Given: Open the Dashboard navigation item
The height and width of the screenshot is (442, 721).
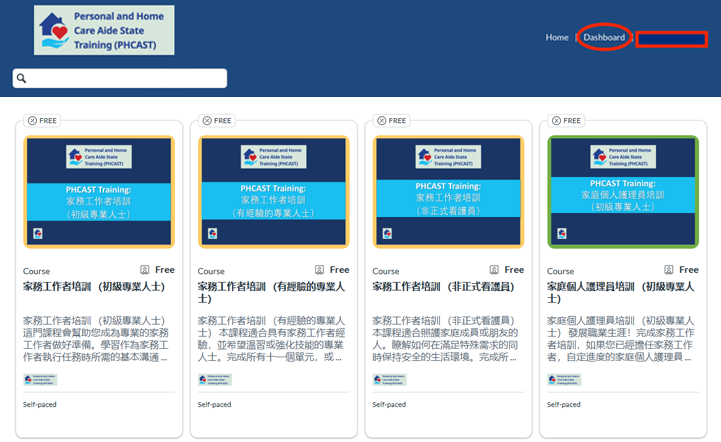Looking at the screenshot, I should click(604, 38).
